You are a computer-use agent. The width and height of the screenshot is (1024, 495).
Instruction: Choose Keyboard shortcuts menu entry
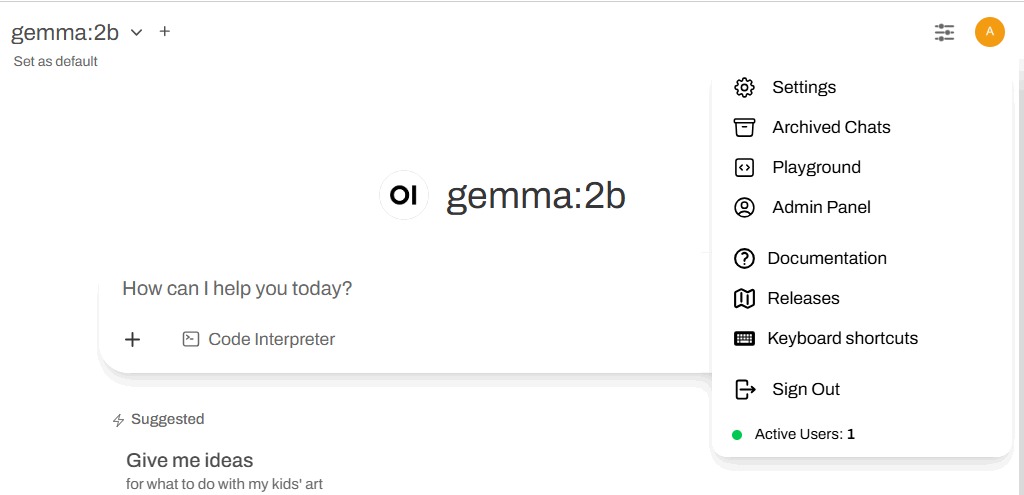(842, 339)
